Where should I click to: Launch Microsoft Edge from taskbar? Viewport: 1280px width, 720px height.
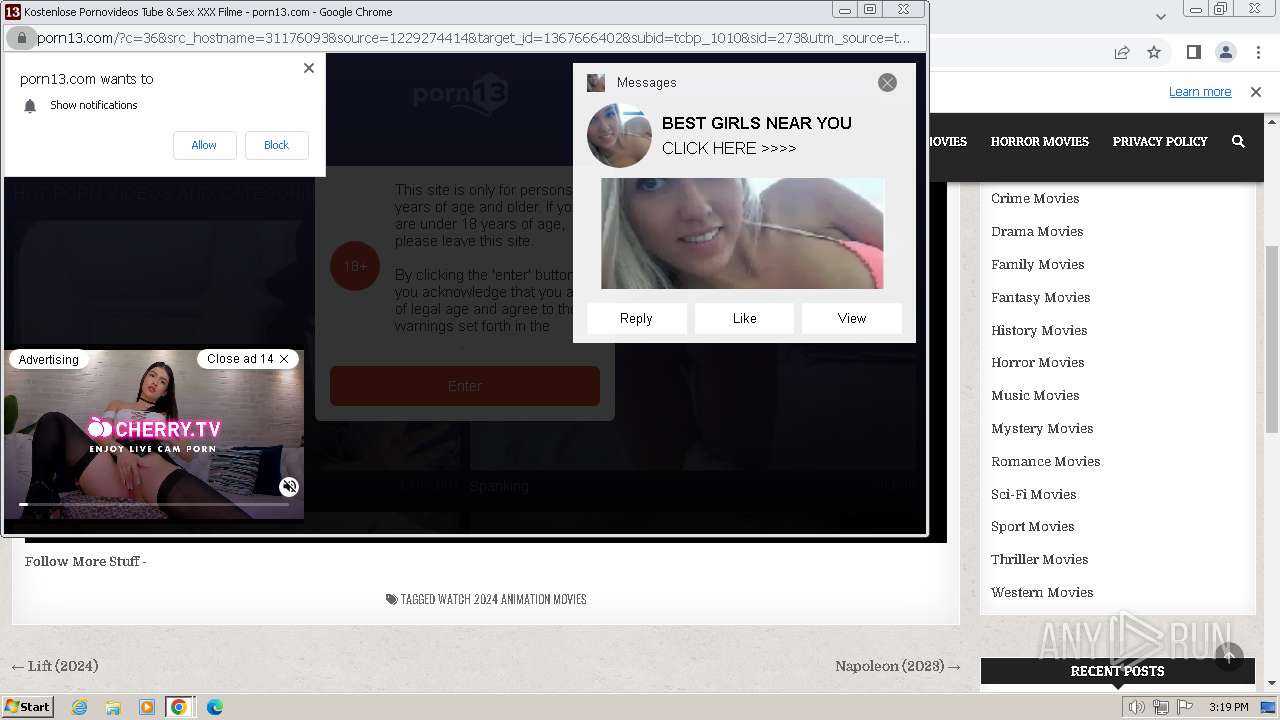tap(214, 707)
